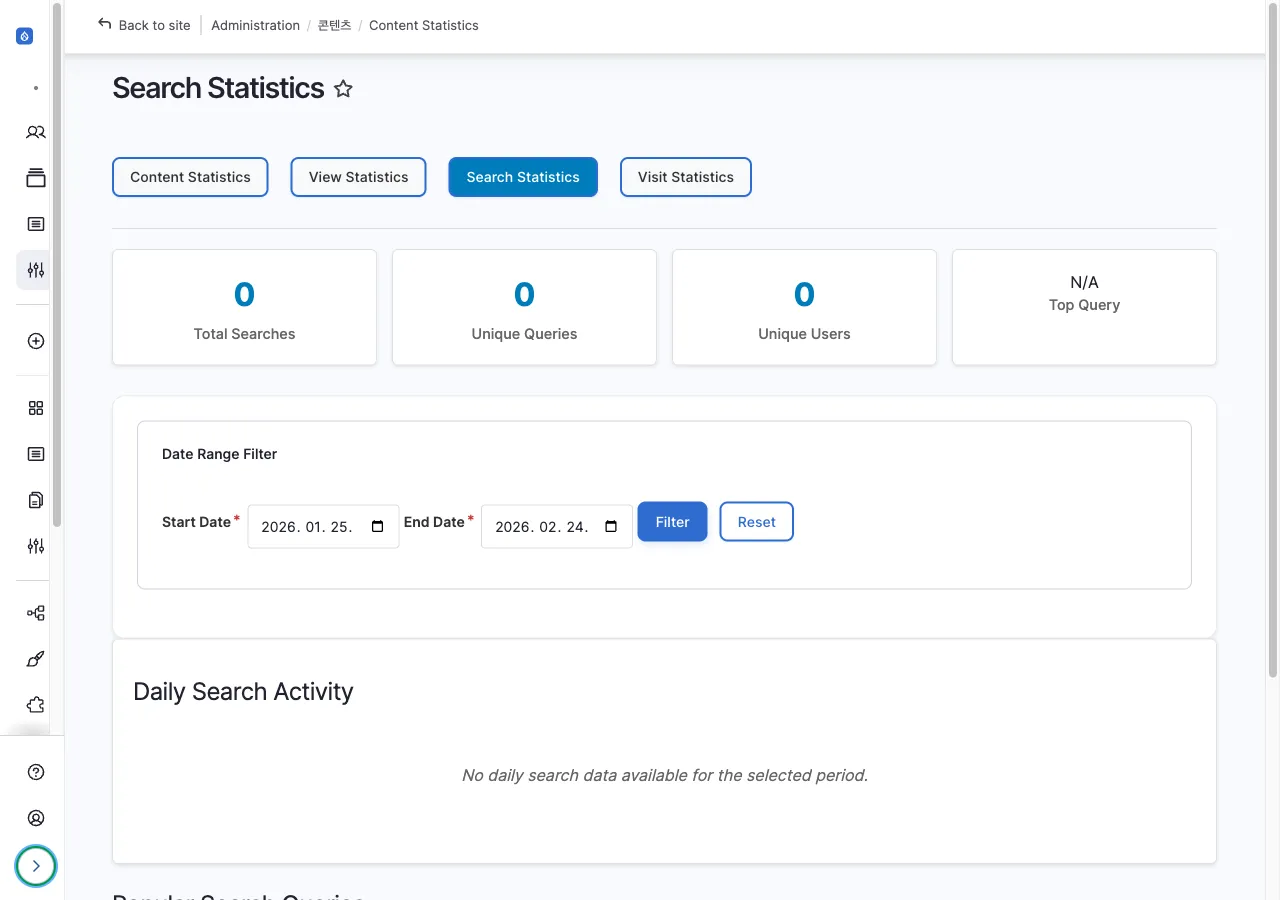
Task: Open the Structure workflow icon in the sidebar
Action: pyautogui.click(x=35, y=612)
